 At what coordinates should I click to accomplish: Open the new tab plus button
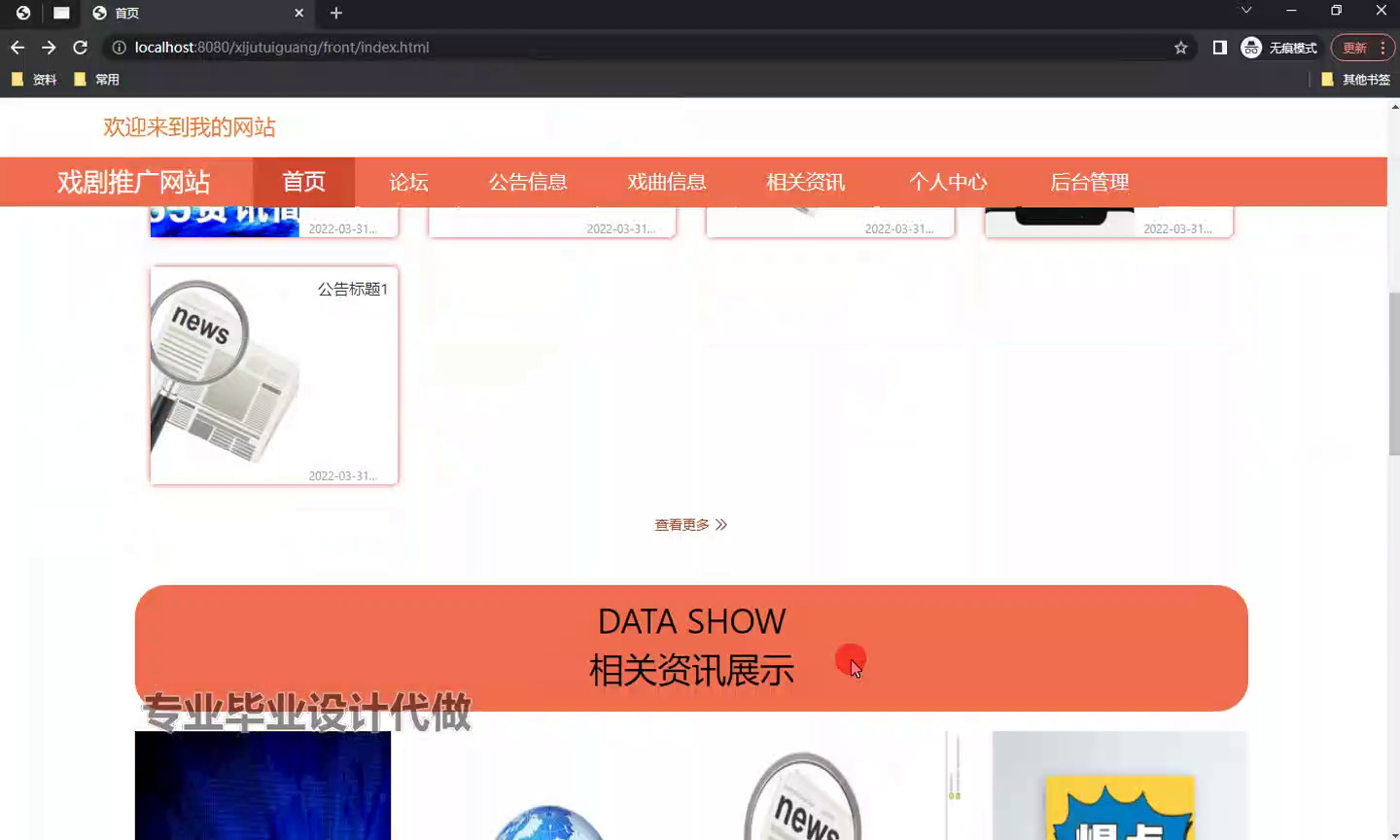click(336, 13)
